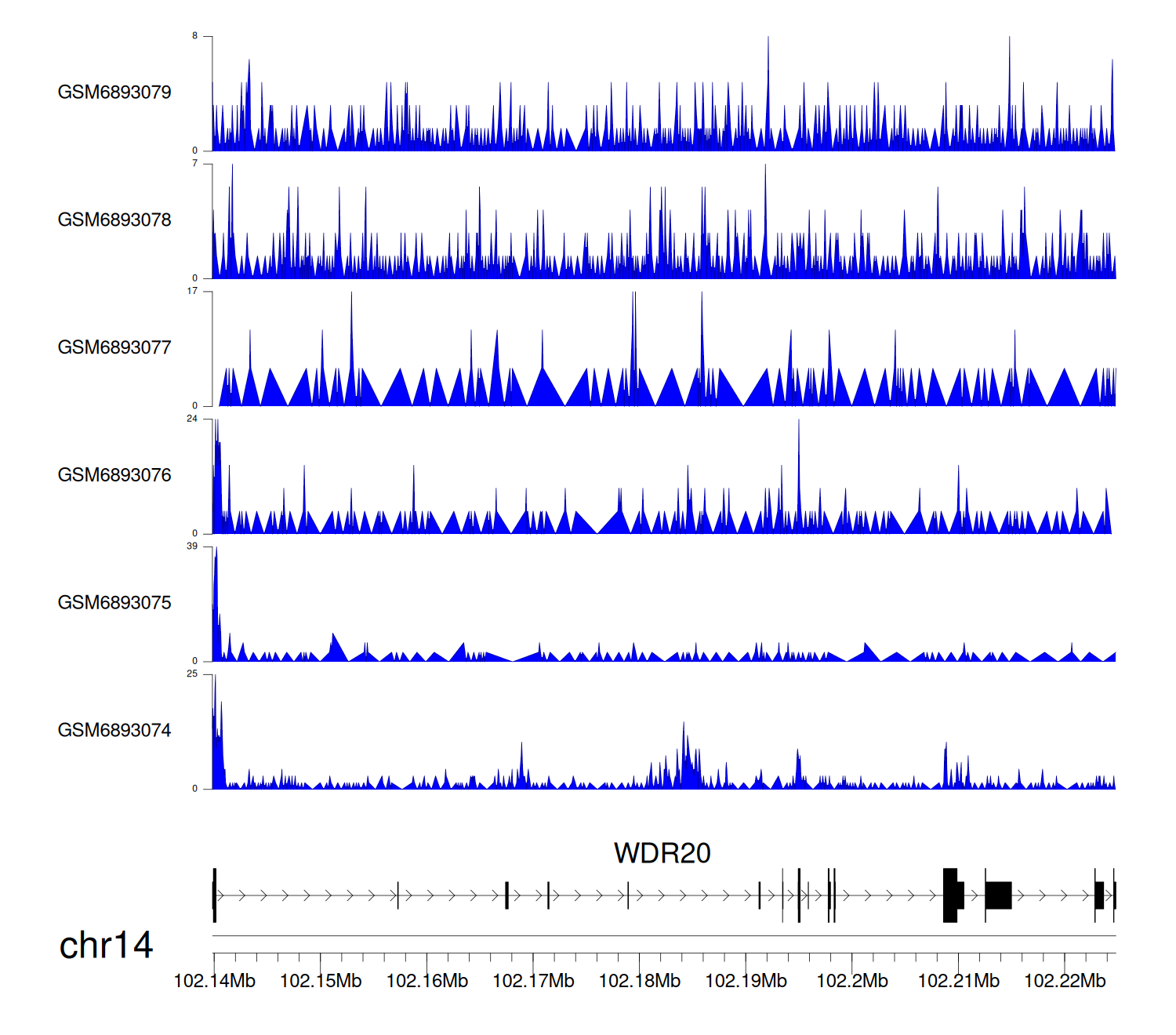
Task: Click the 102.2Mb axis label
Action: 852,981
